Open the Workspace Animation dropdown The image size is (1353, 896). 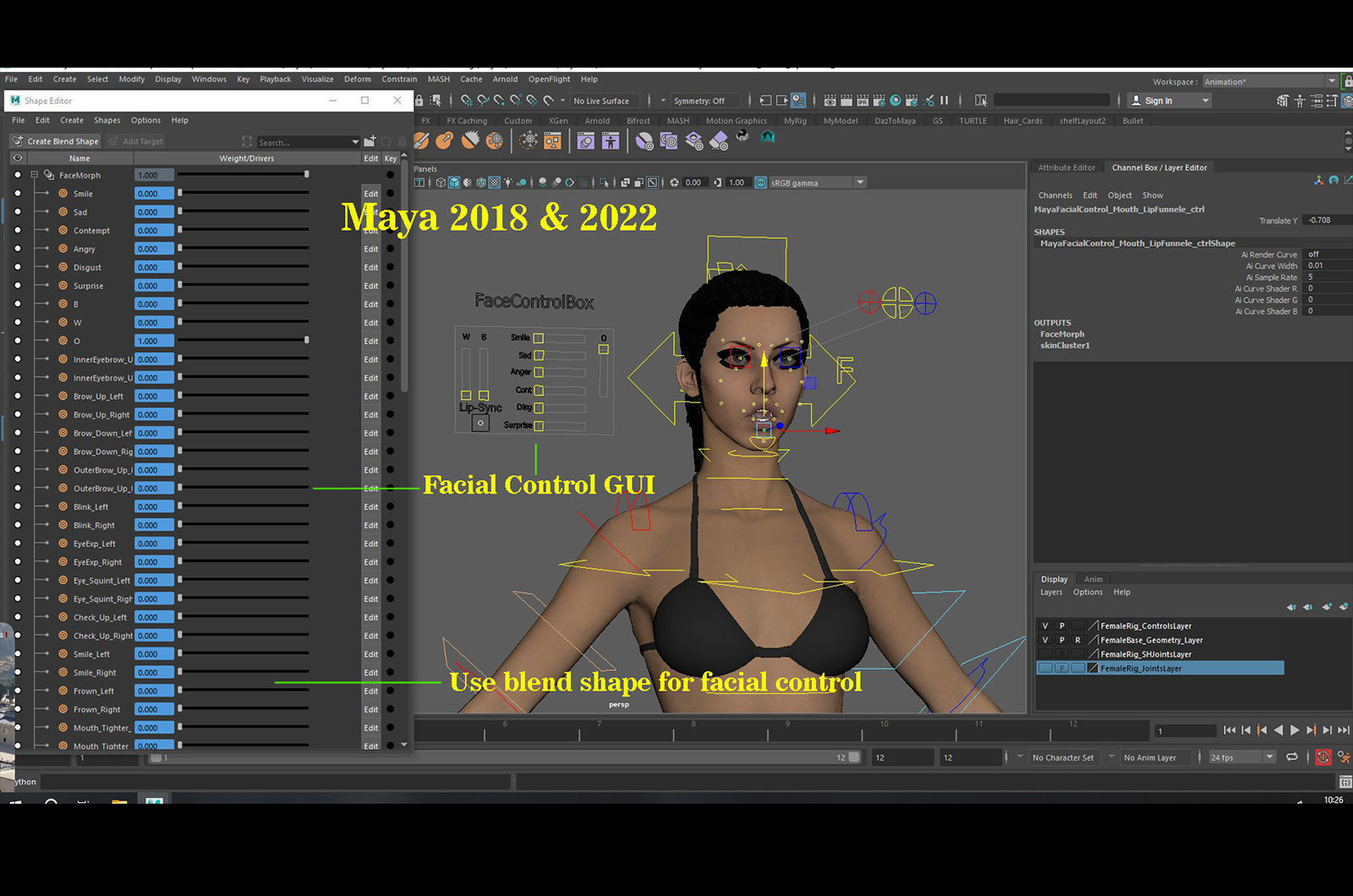point(1269,82)
